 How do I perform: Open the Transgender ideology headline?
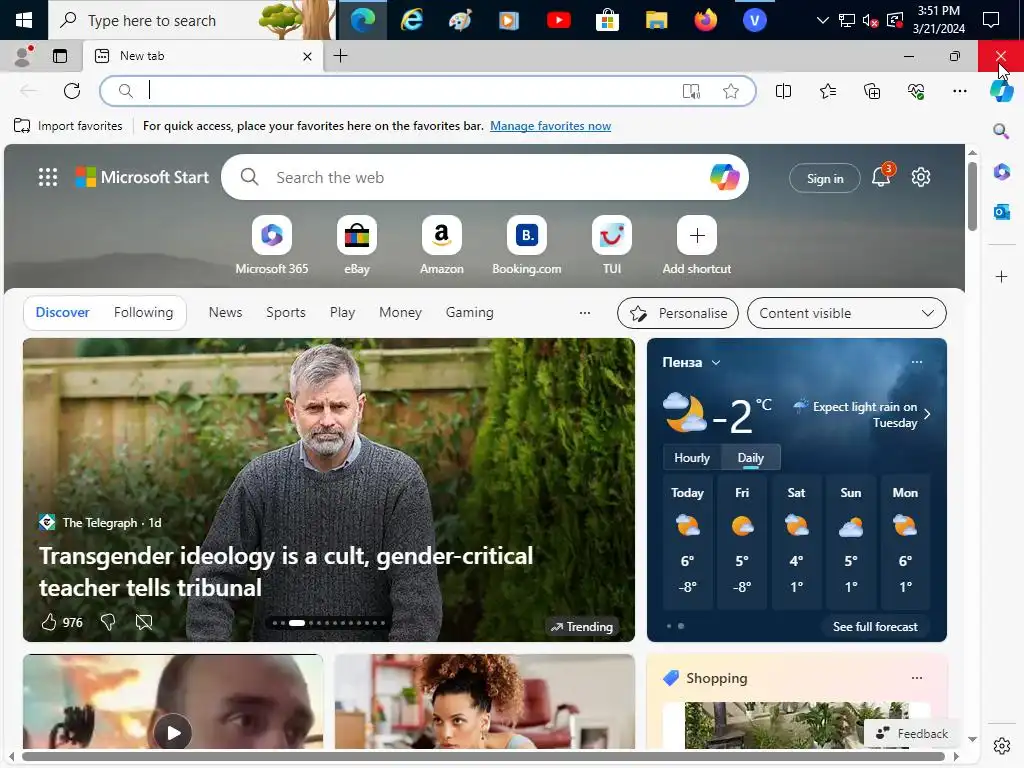point(286,571)
